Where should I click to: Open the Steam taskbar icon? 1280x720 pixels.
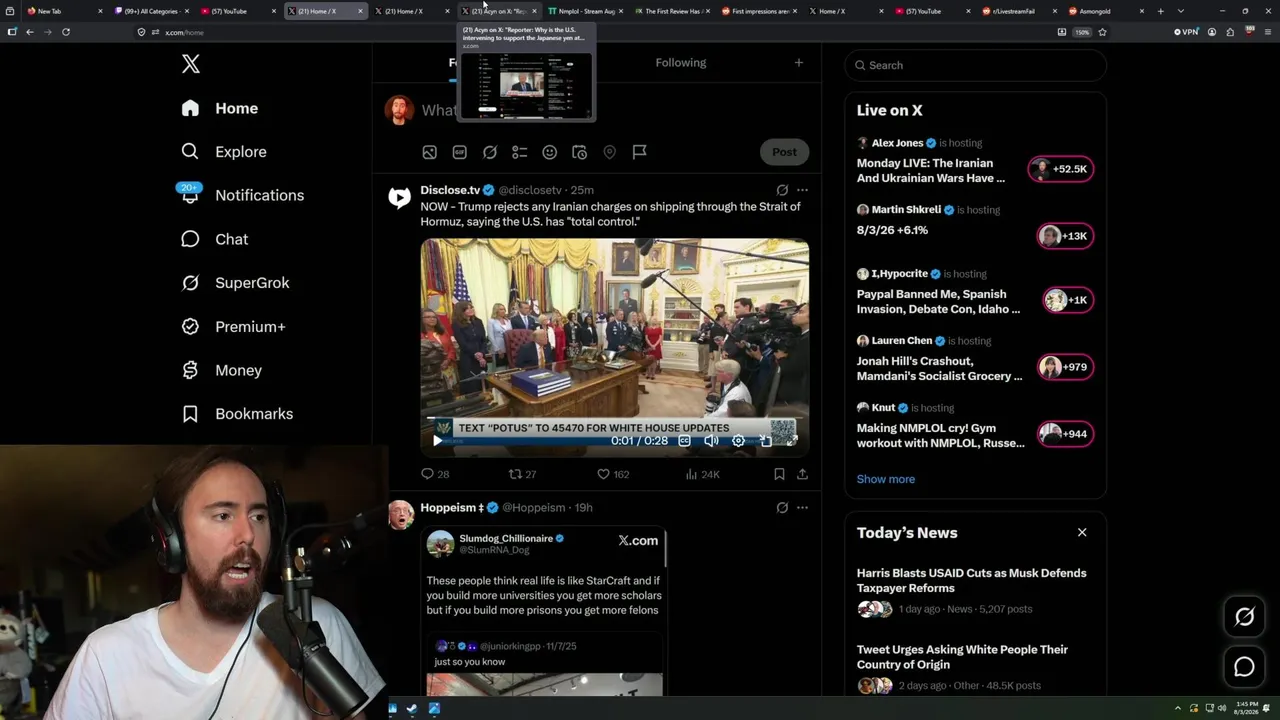click(412, 709)
